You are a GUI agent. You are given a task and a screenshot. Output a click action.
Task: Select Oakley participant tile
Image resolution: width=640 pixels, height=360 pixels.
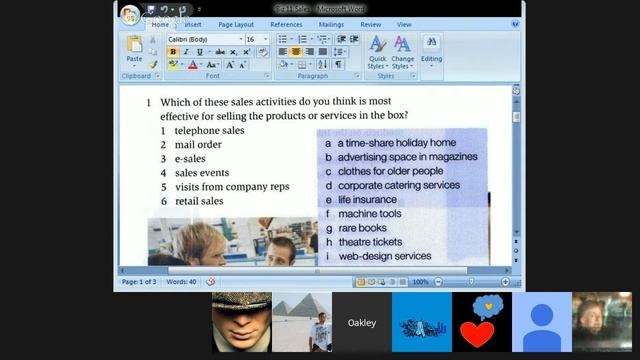362,322
